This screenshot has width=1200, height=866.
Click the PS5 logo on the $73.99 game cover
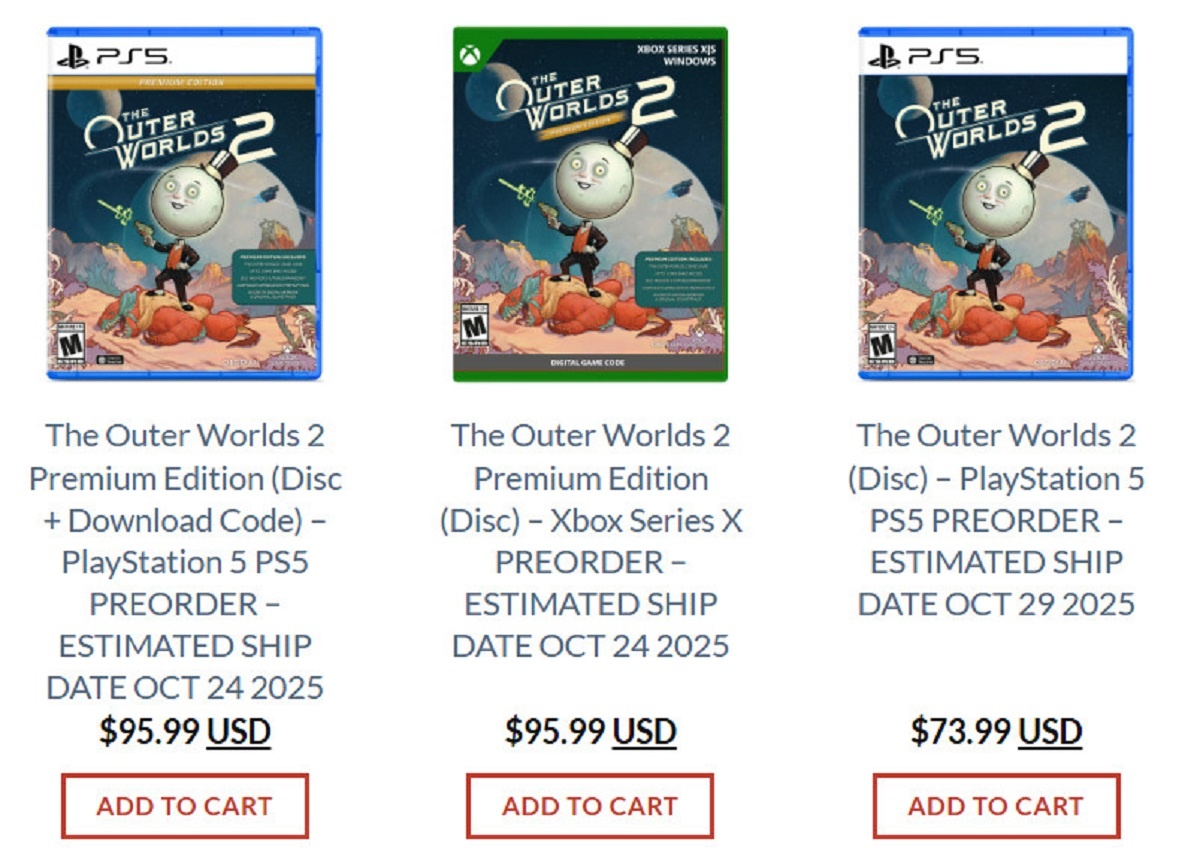click(925, 57)
